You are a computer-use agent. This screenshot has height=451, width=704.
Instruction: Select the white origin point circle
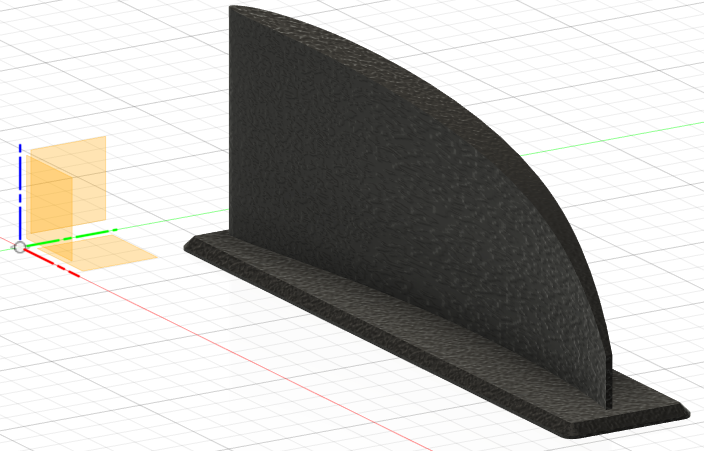[20, 247]
